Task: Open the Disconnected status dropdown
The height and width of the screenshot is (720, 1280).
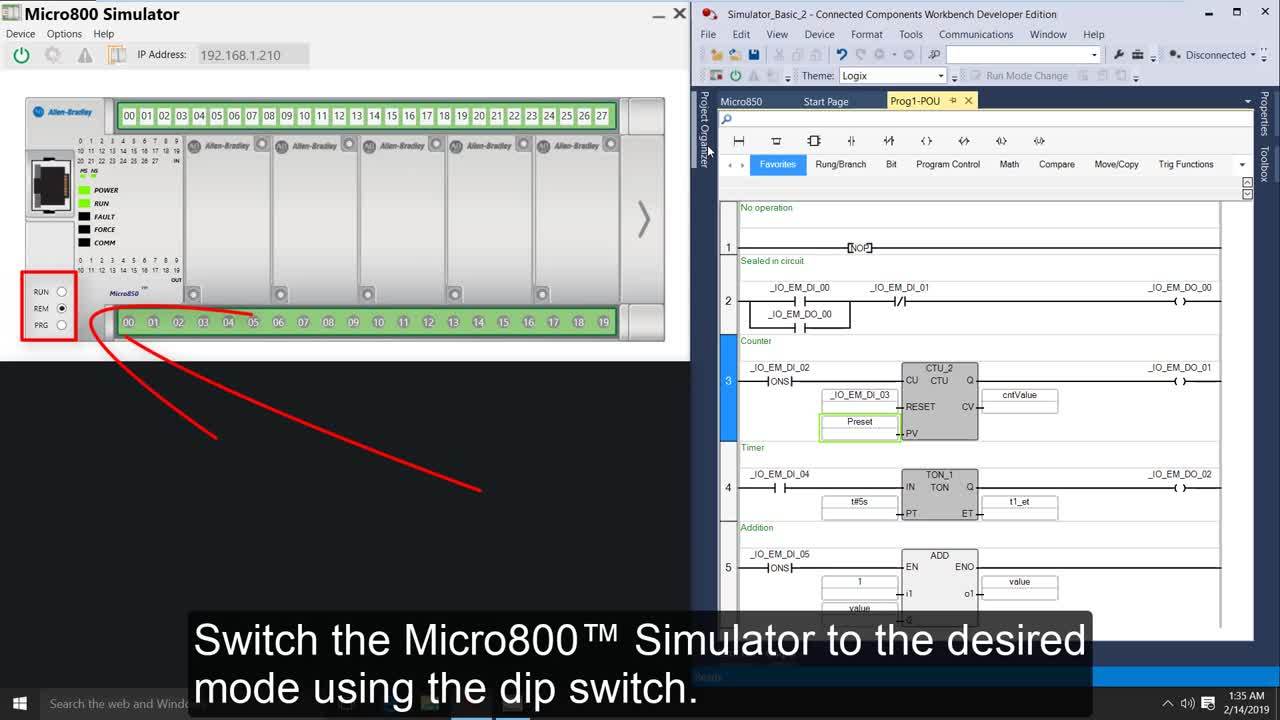Action: pos(1251,55)
